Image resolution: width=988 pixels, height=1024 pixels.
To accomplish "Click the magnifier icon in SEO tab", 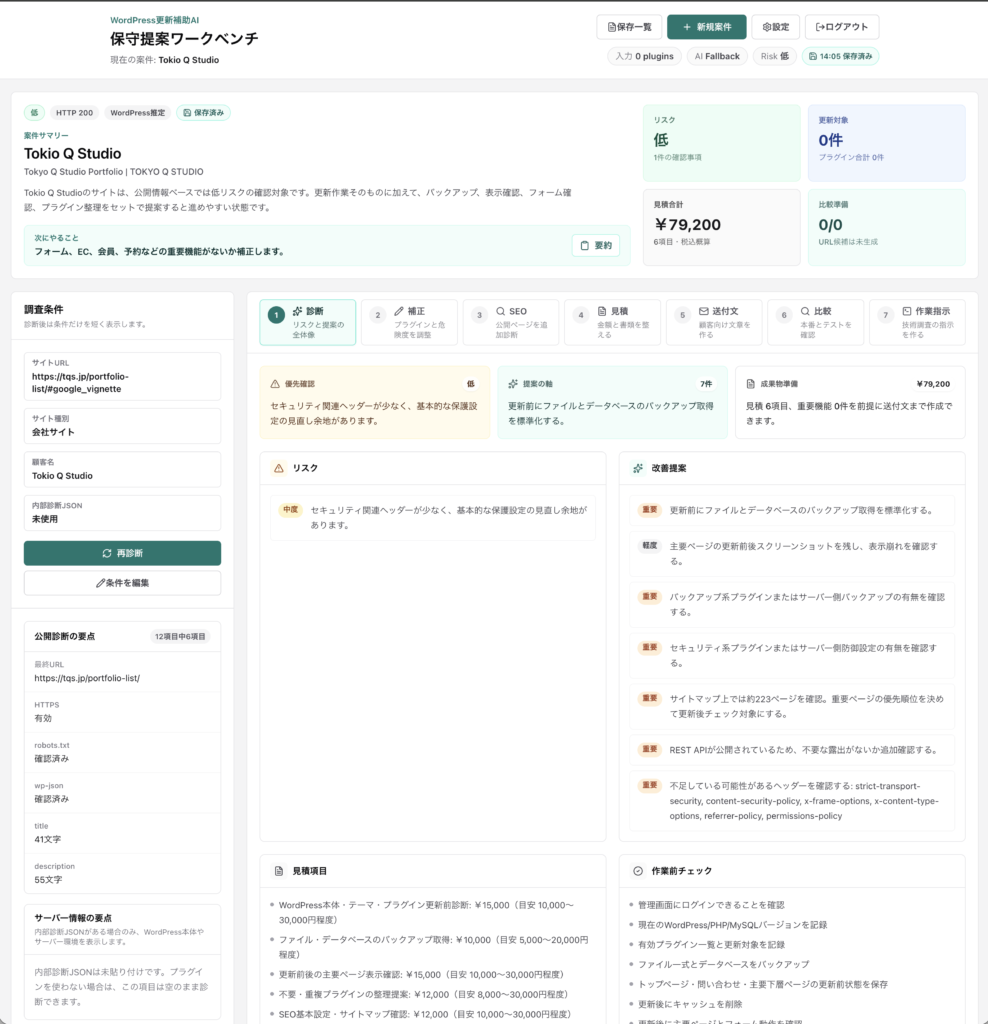I will (x=500, y=312).
